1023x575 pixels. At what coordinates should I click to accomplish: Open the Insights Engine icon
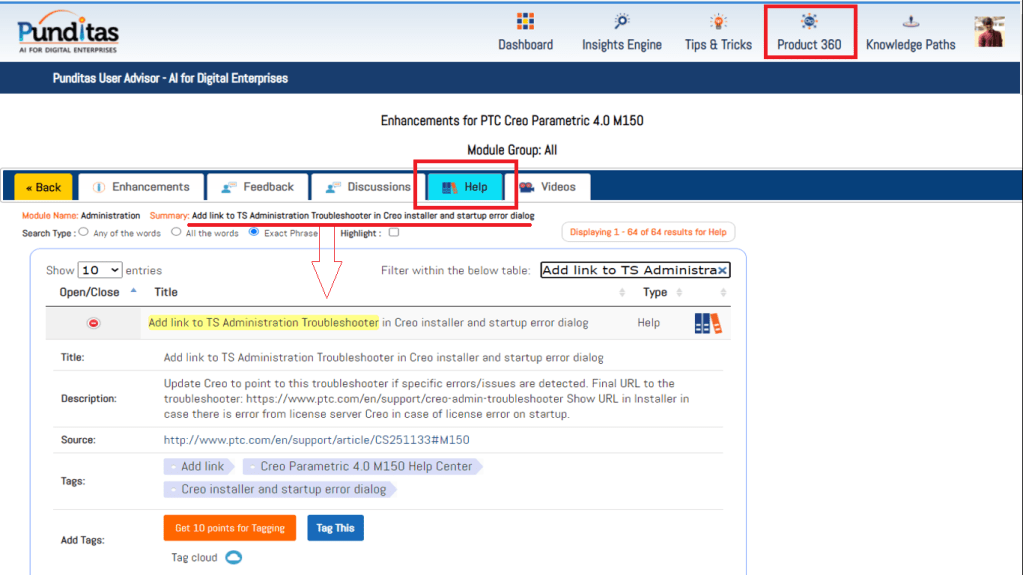622,22
